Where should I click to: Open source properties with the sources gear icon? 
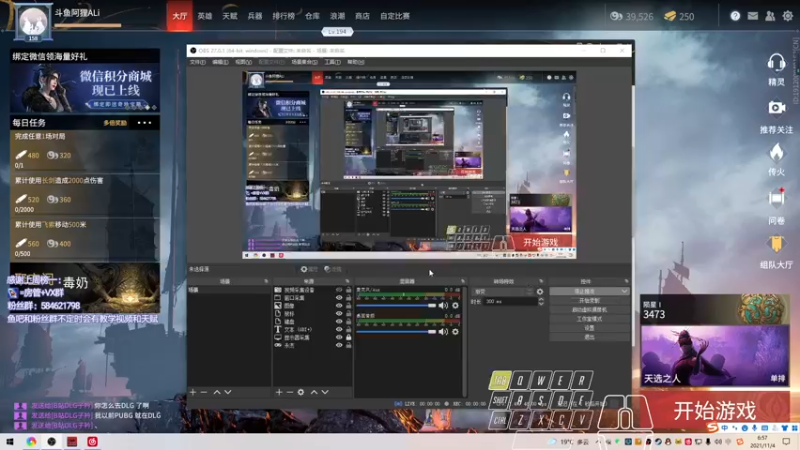tap(301, 392)
